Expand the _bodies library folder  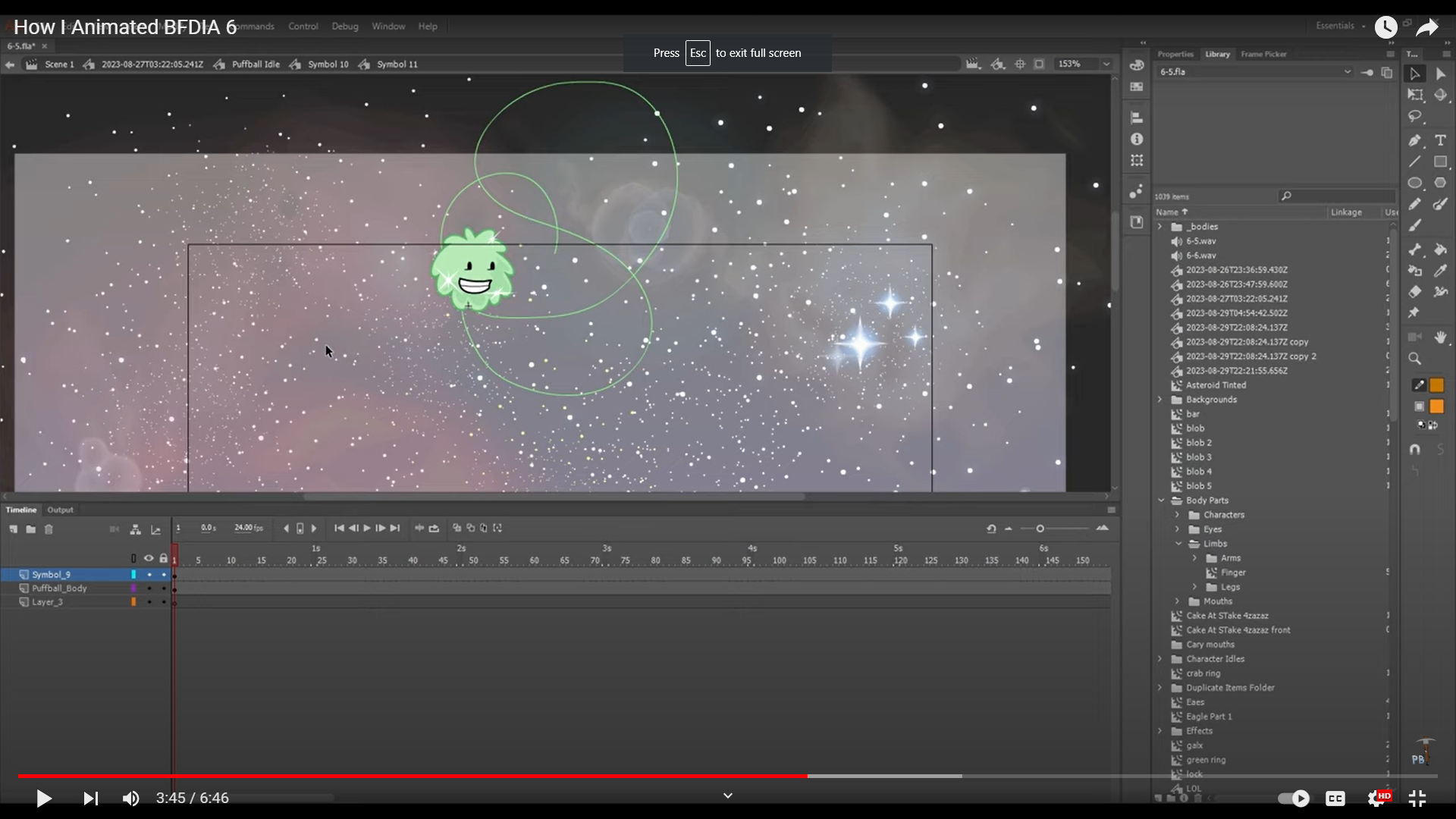click(1159, 227)
